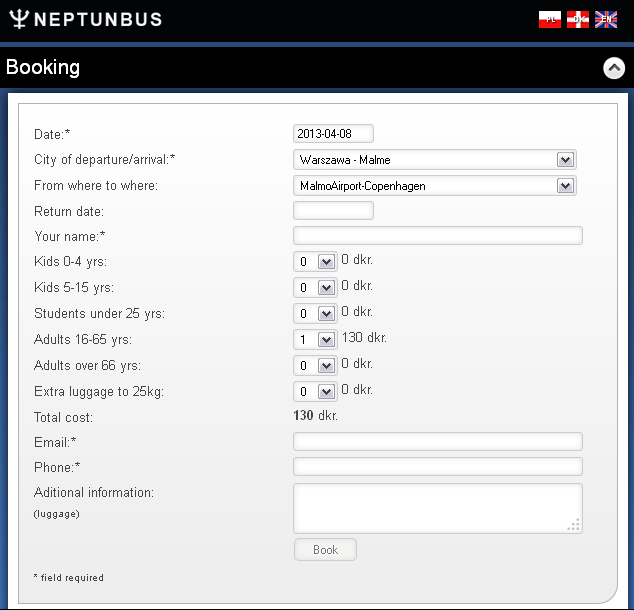Select the Danish DK flag
This screenshot has height=610, width=634.
click(x=578, y=19)
